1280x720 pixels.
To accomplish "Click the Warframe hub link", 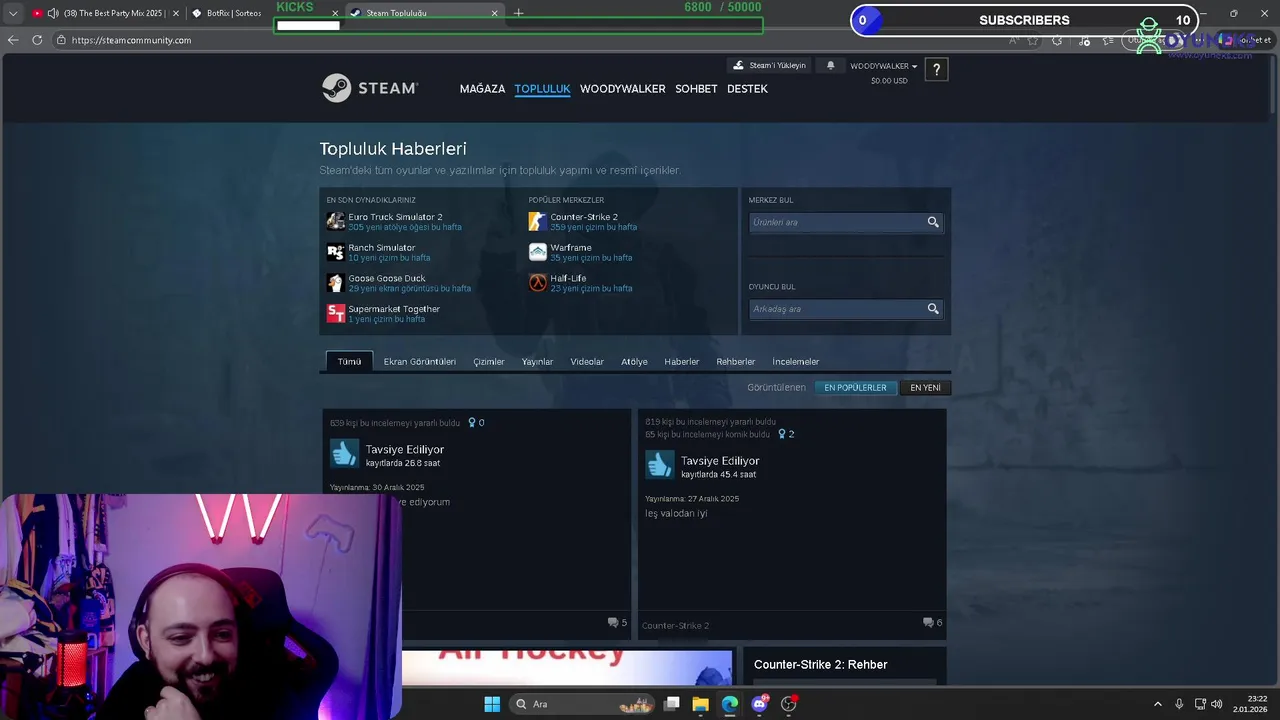I will click(571, 248).
